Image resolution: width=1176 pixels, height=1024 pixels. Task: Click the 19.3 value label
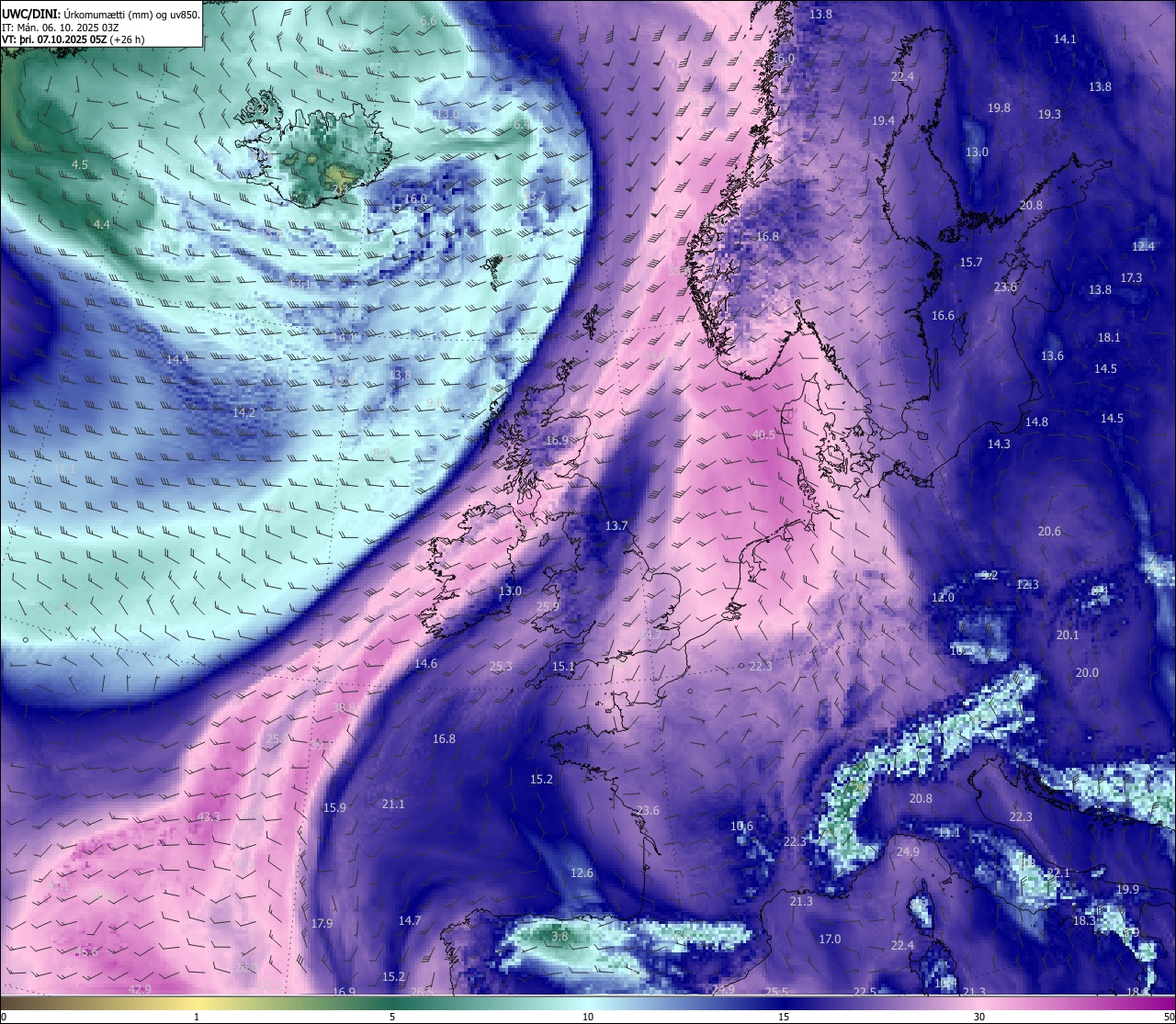1049,114
